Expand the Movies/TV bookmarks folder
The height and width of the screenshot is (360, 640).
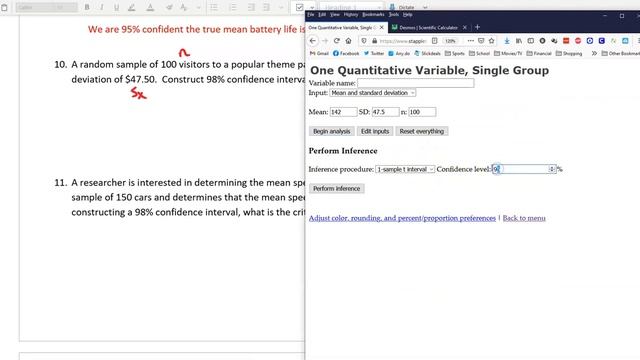(508, 53)
